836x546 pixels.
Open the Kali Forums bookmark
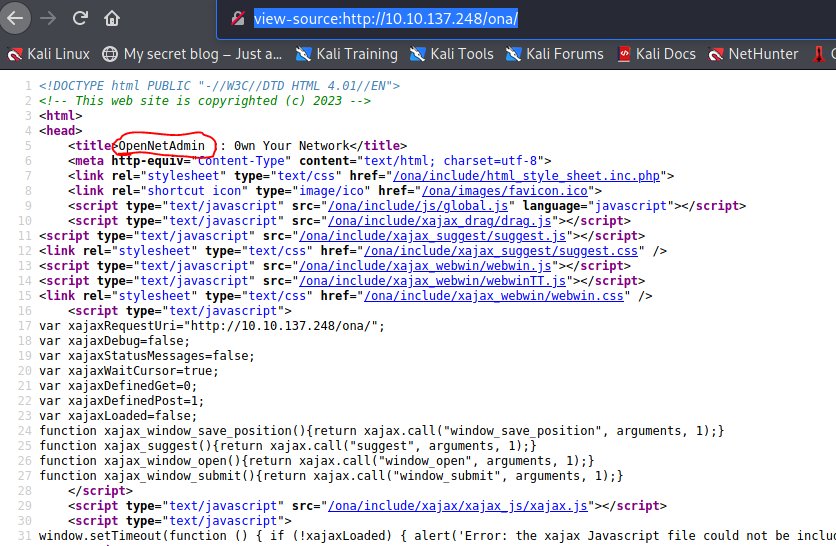(x=554, y=54)
